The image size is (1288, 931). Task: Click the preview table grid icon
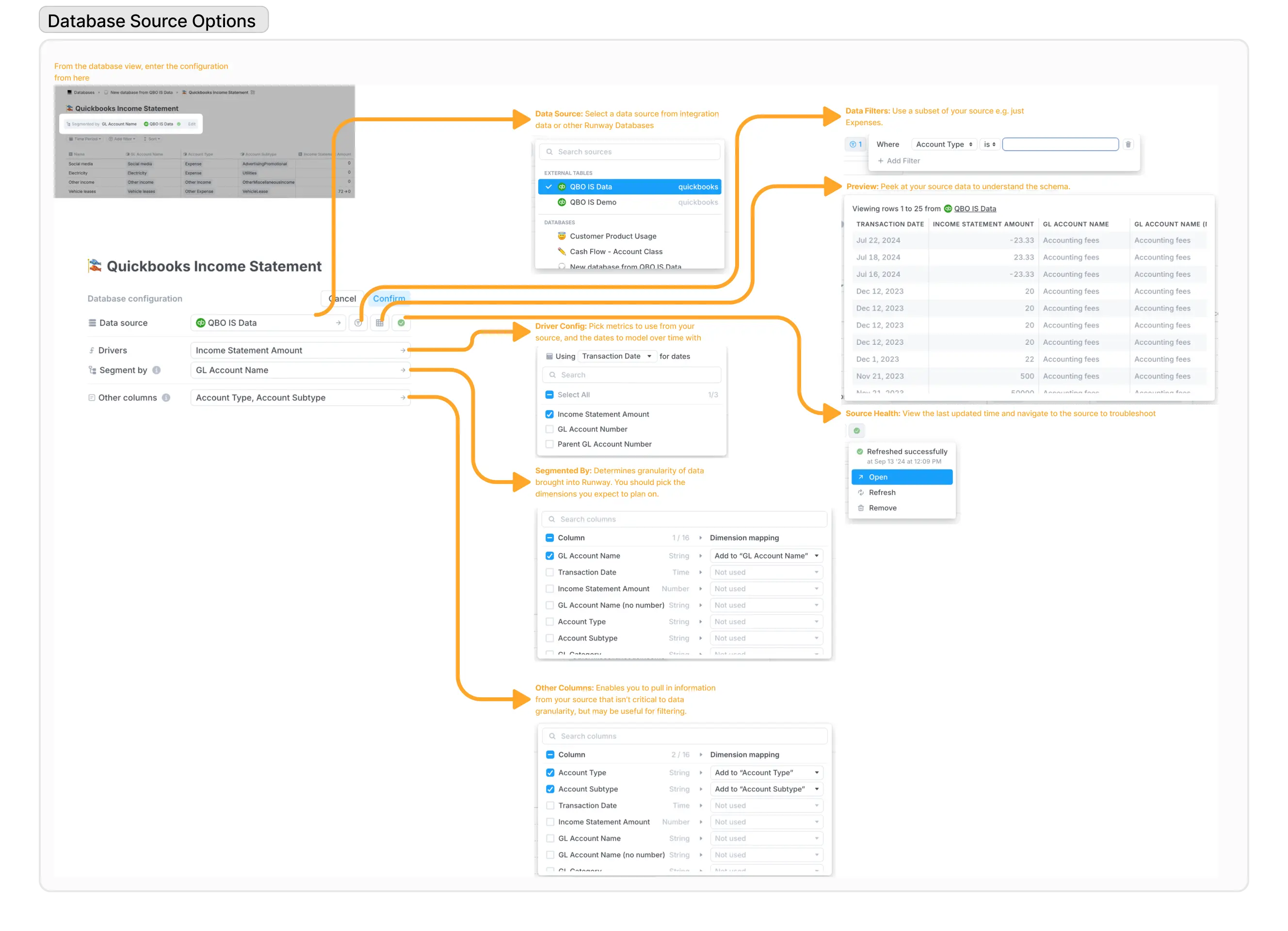379,323
